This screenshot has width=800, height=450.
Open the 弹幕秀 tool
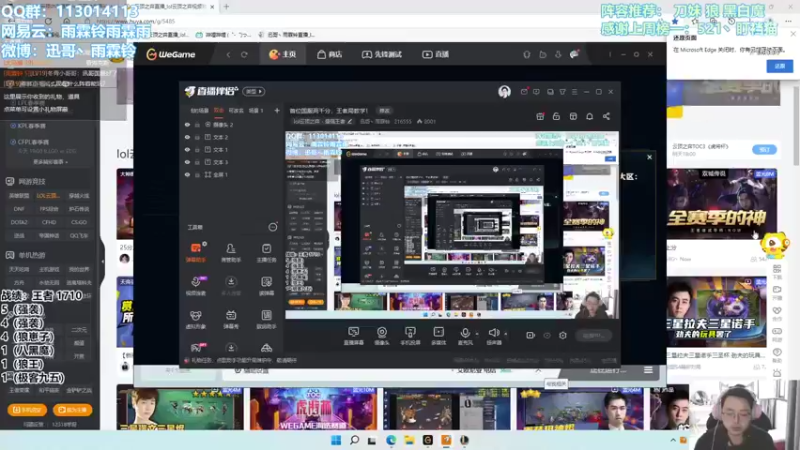point(231,319)
